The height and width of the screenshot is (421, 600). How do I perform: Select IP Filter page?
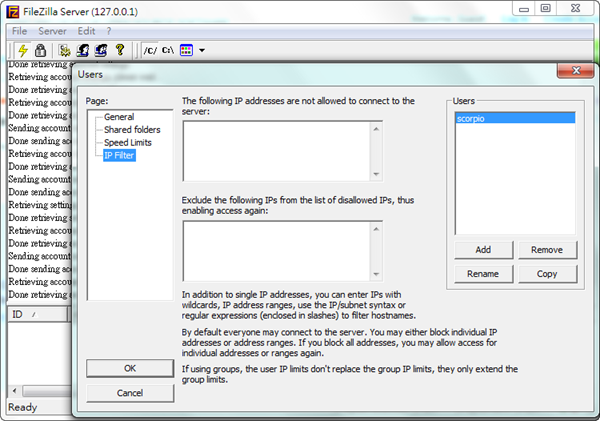(x=119, y=155)
